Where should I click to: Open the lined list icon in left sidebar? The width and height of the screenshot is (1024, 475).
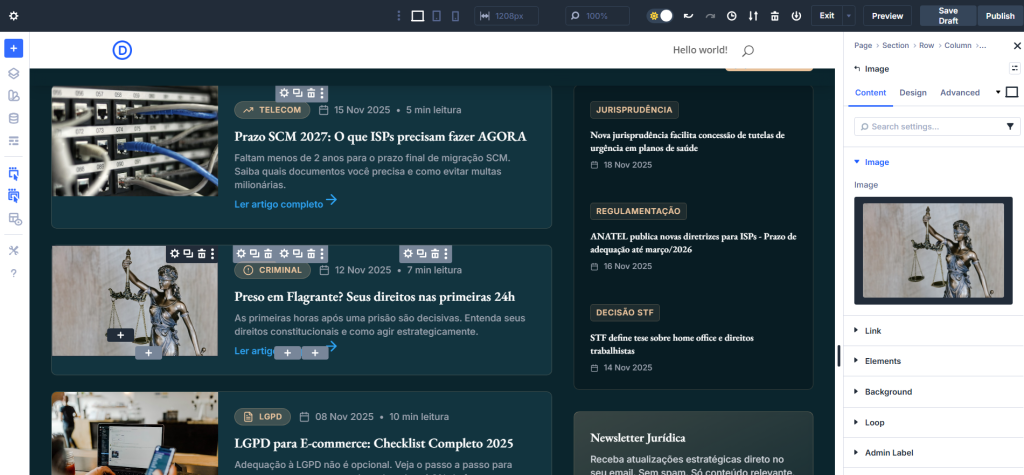[x=14, y=140]
